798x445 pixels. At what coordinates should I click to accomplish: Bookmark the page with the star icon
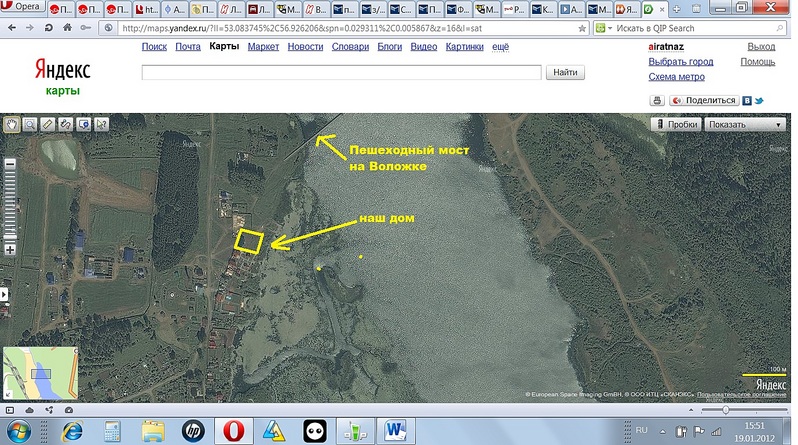point(582,29)
